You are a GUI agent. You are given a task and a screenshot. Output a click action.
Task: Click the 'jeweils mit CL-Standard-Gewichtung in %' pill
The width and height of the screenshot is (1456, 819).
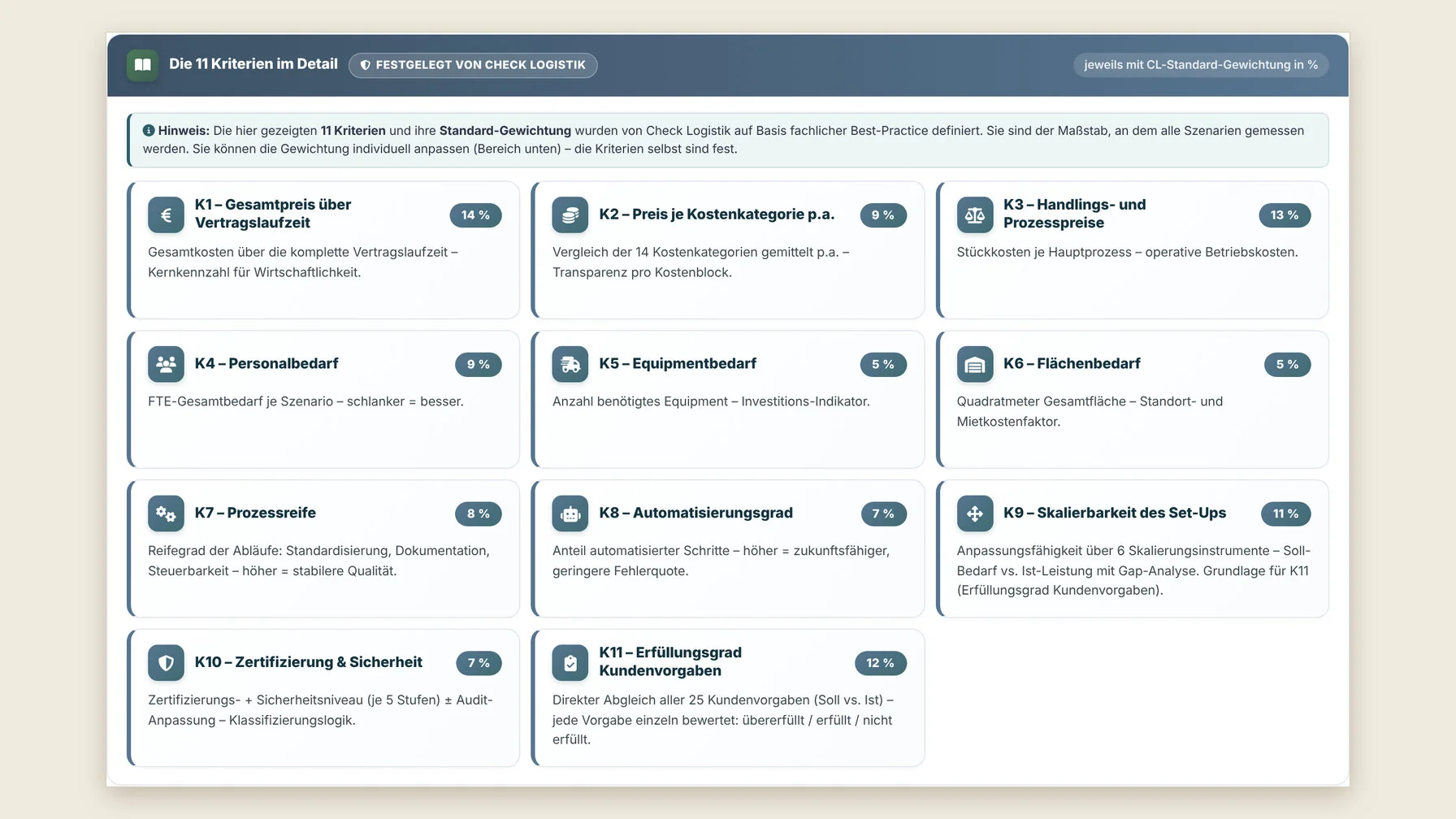pos(1201,65)
